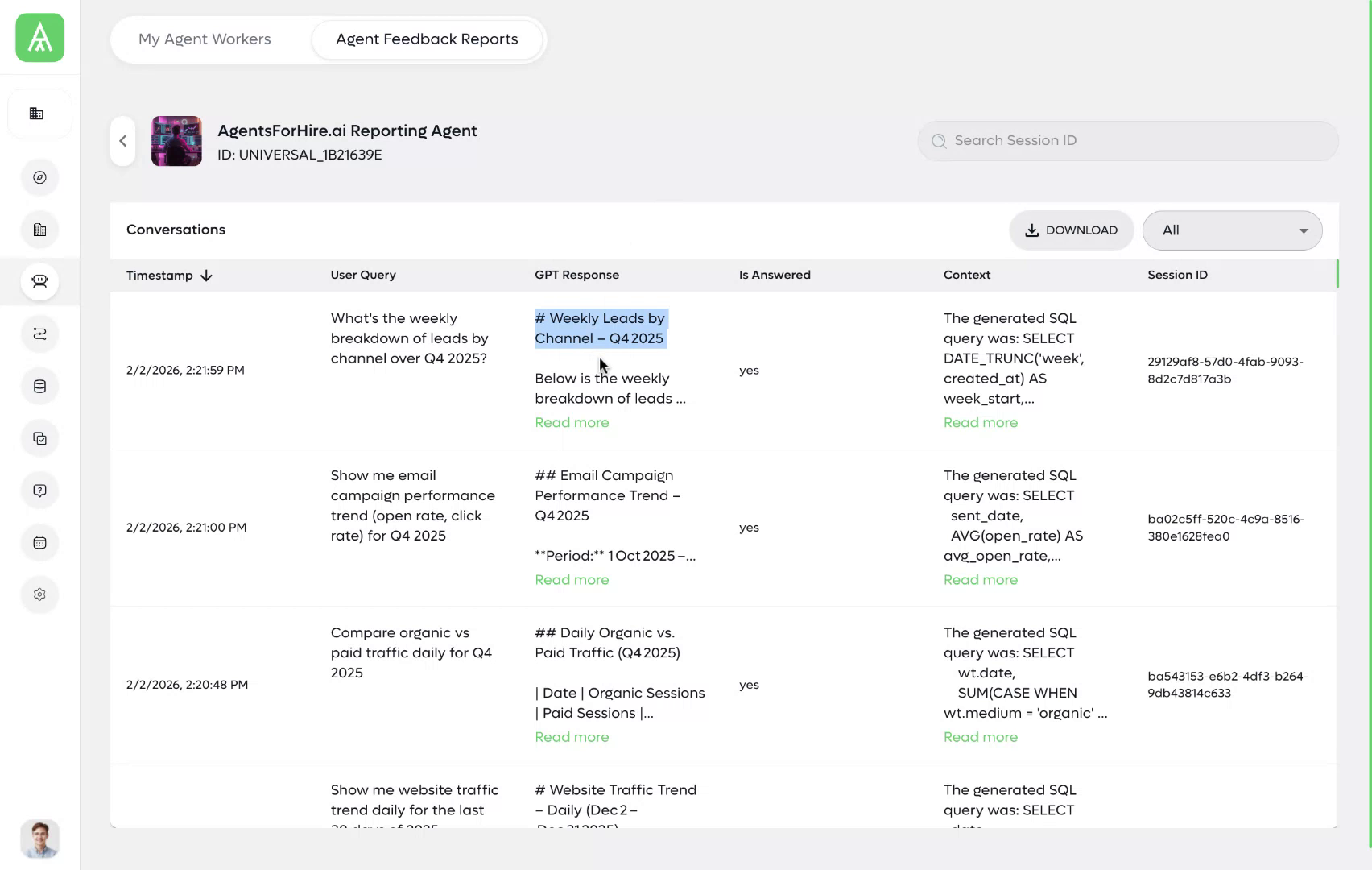Expand the All filter dropdown
Viewport: 1372px width, 870px height.
click(x=1232, y=230)
